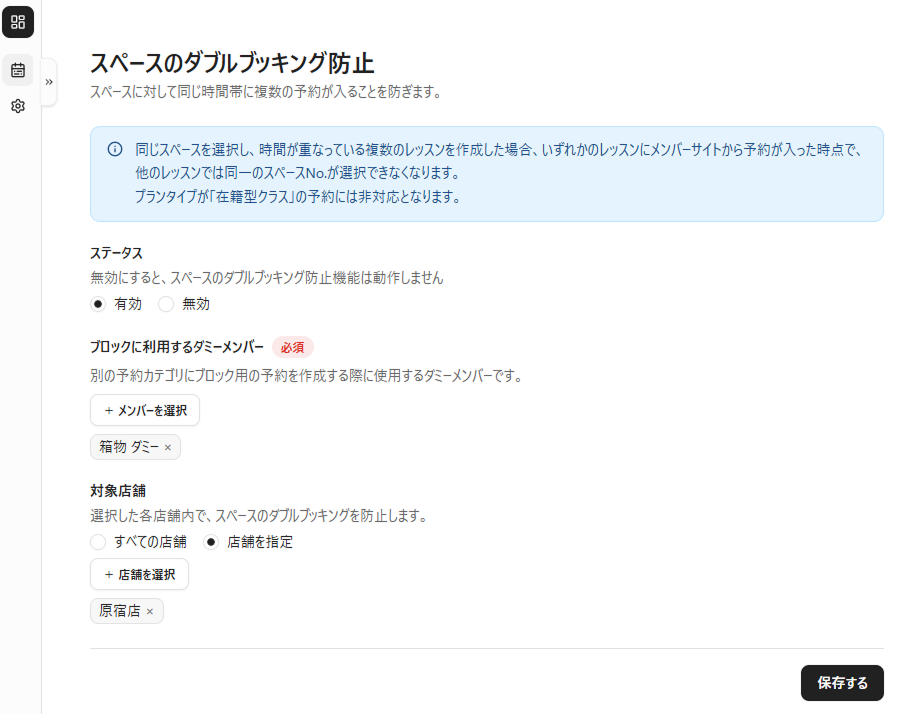Expand the sidebar with double-chevron
Viewport: 920px width, 714px height.
[x=49, y=82]
